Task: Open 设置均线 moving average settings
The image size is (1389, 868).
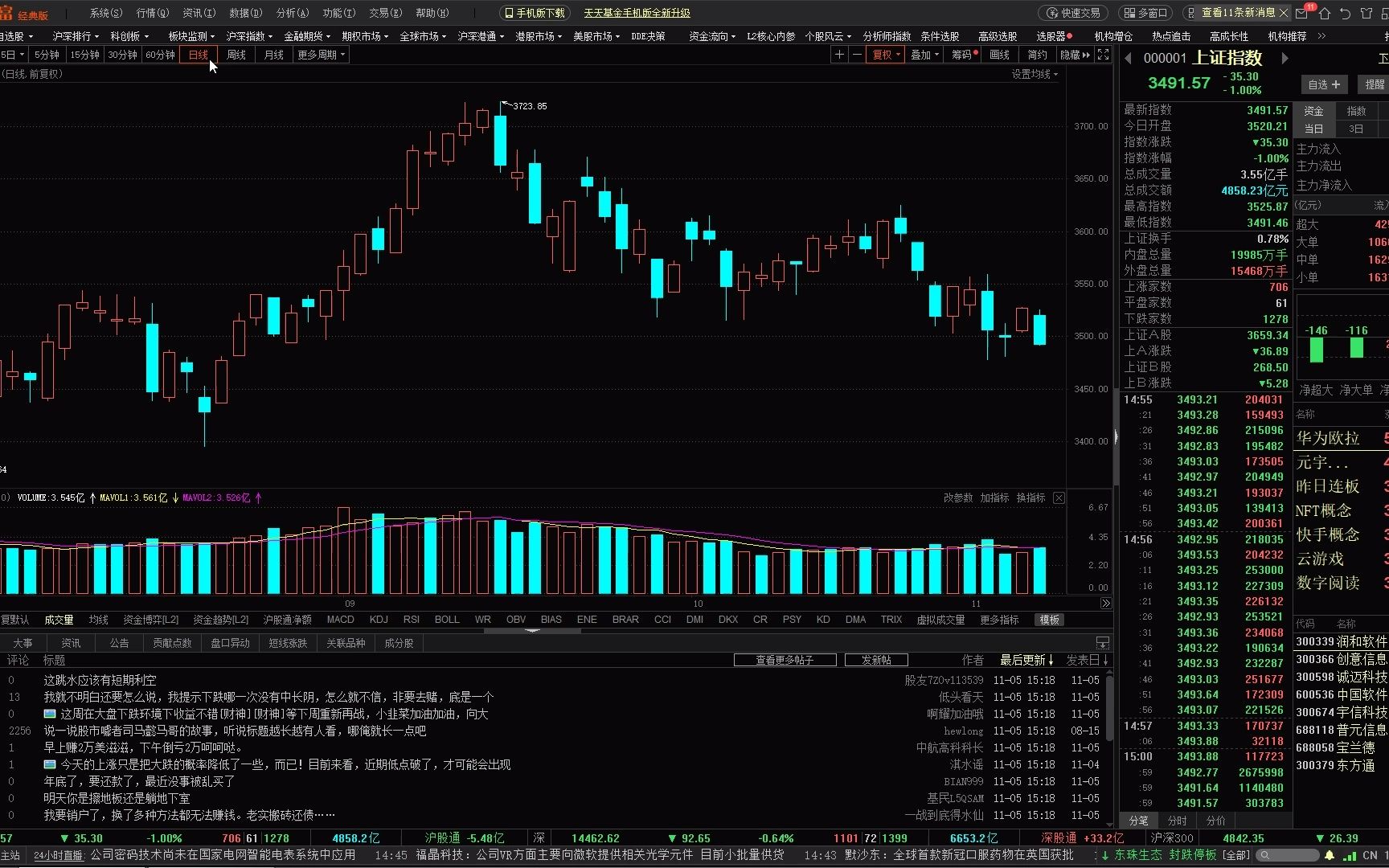Action: (1035, 74)
